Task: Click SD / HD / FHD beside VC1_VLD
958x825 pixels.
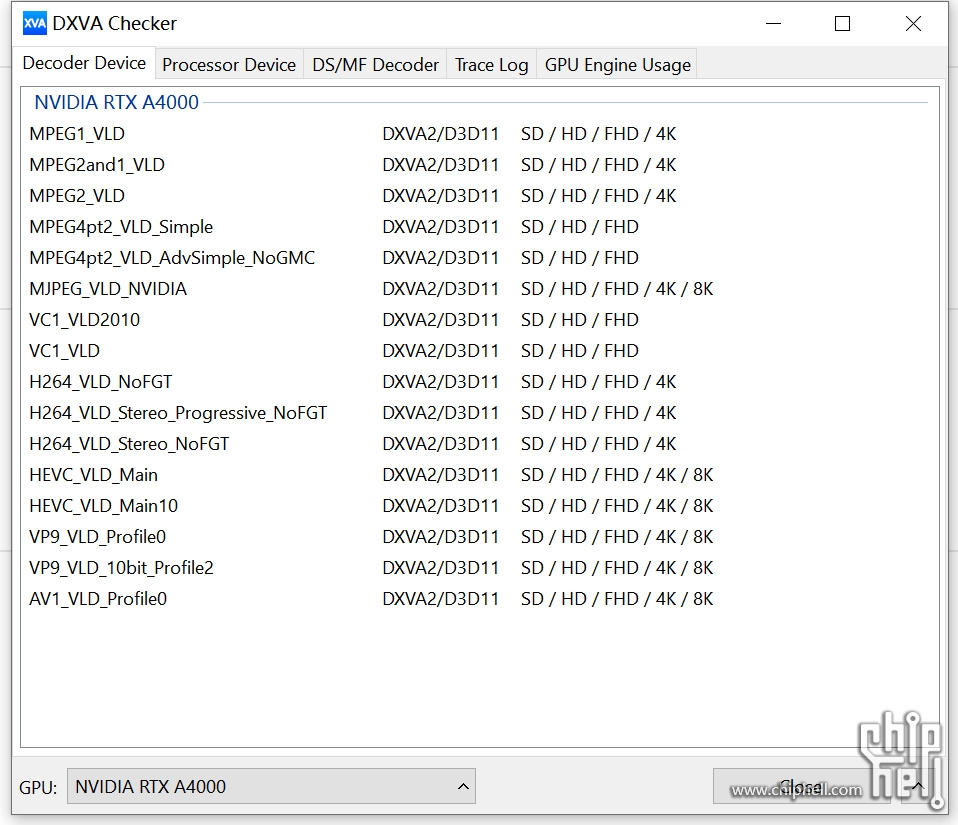Action: click(580, 351)
